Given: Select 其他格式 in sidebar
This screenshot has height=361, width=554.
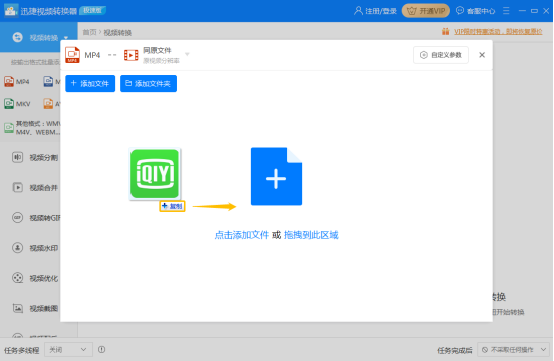Looking at the screenshot, I should click(x=33, y=128).
